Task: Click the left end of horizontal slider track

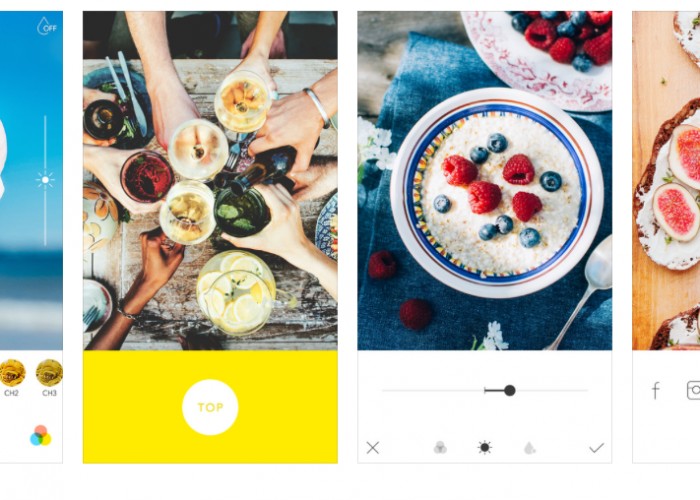Action: pyautogui.click(x=384, y=391)
